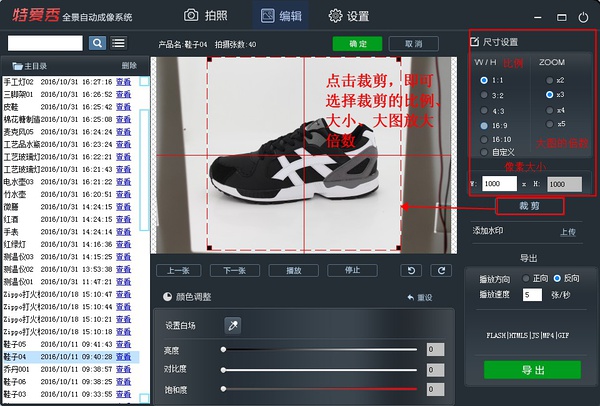The width and height of the screenshot is (600, 406).
Task: Open the list view menu icon
Action: pos(119,43)
